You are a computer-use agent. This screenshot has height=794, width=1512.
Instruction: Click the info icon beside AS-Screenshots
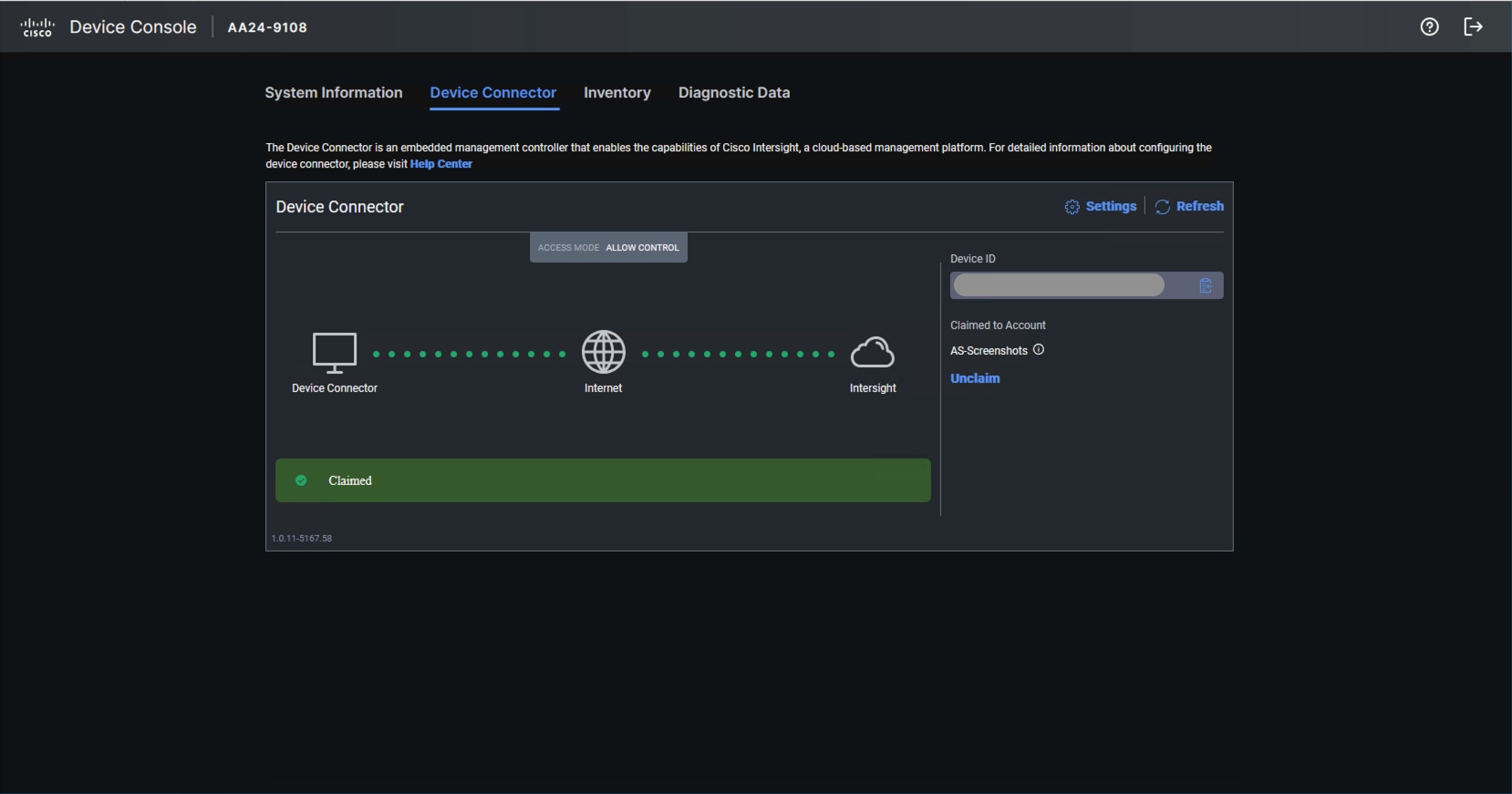[1039, 349]
